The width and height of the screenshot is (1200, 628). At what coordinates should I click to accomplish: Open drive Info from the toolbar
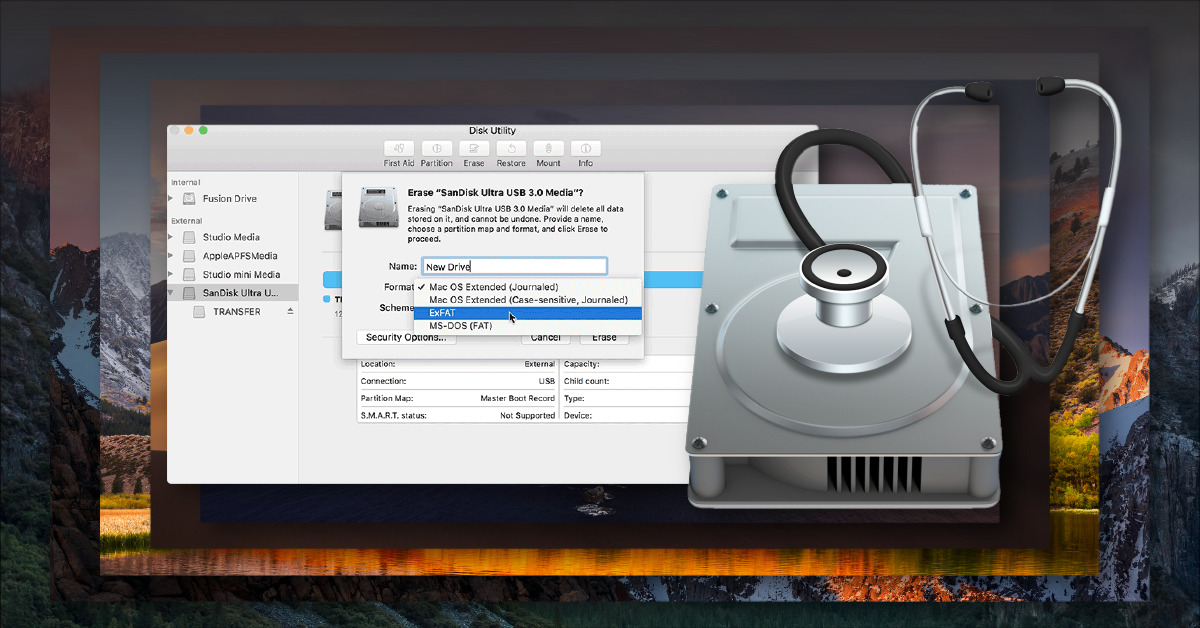pyautogui.click(x=585, y=153)
